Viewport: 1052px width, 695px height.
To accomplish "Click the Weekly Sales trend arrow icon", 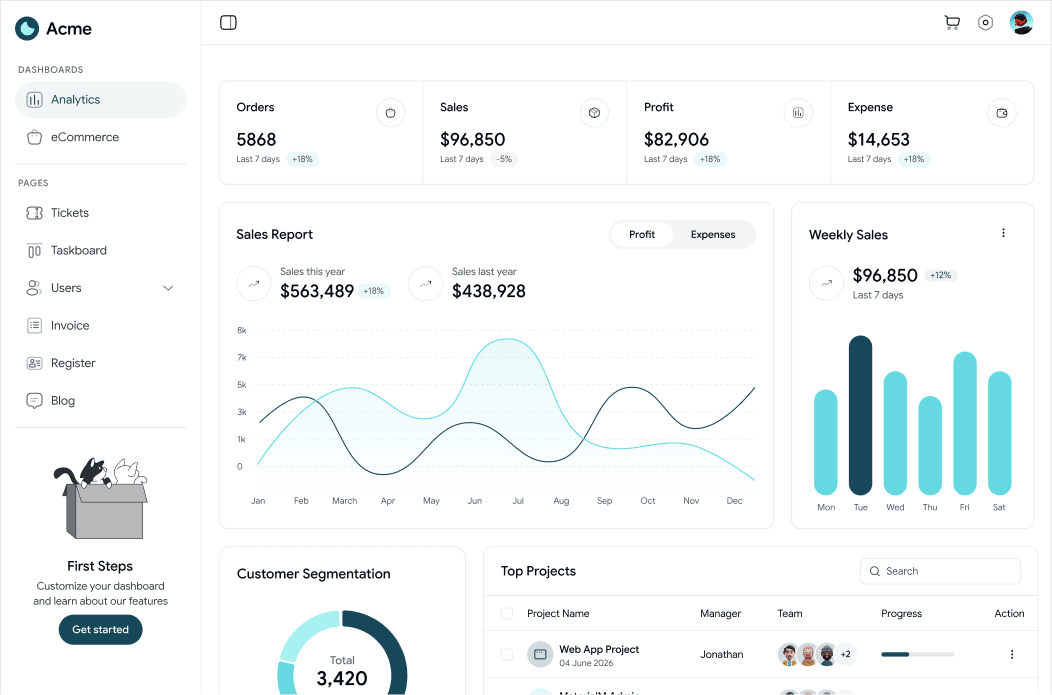I will 827,283.
